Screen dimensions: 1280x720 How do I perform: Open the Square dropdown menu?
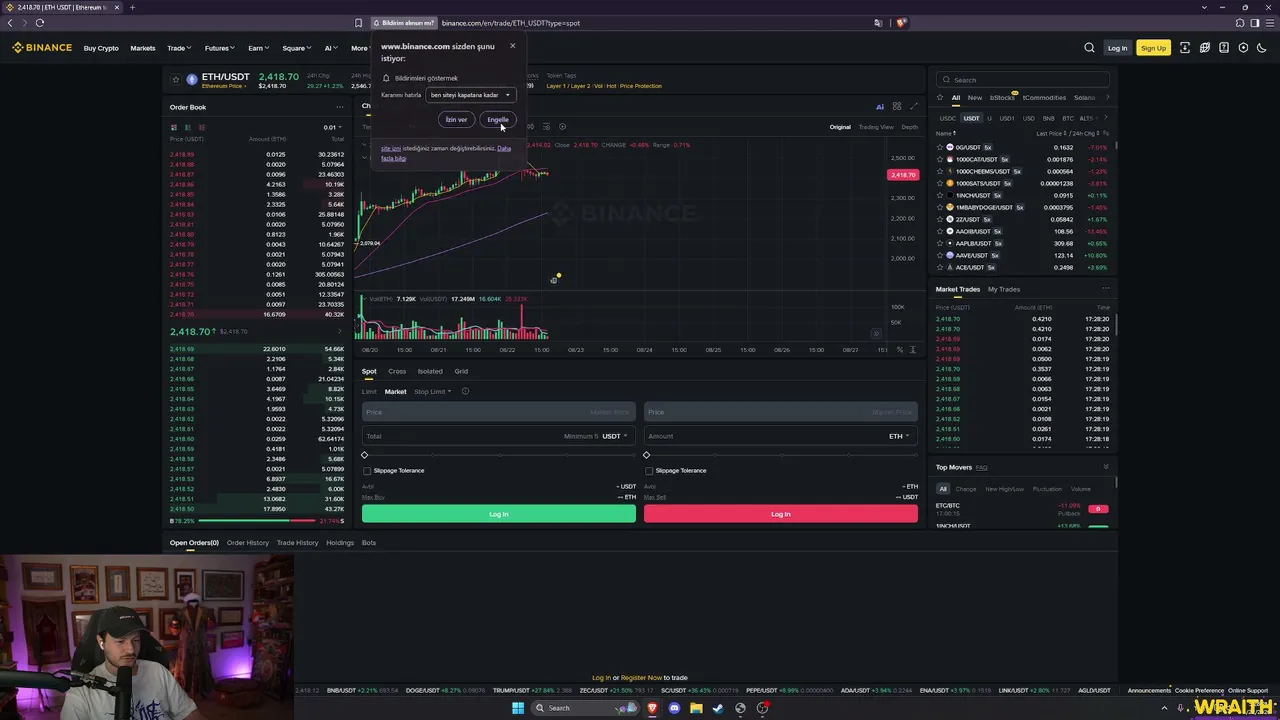click(296, 48)
